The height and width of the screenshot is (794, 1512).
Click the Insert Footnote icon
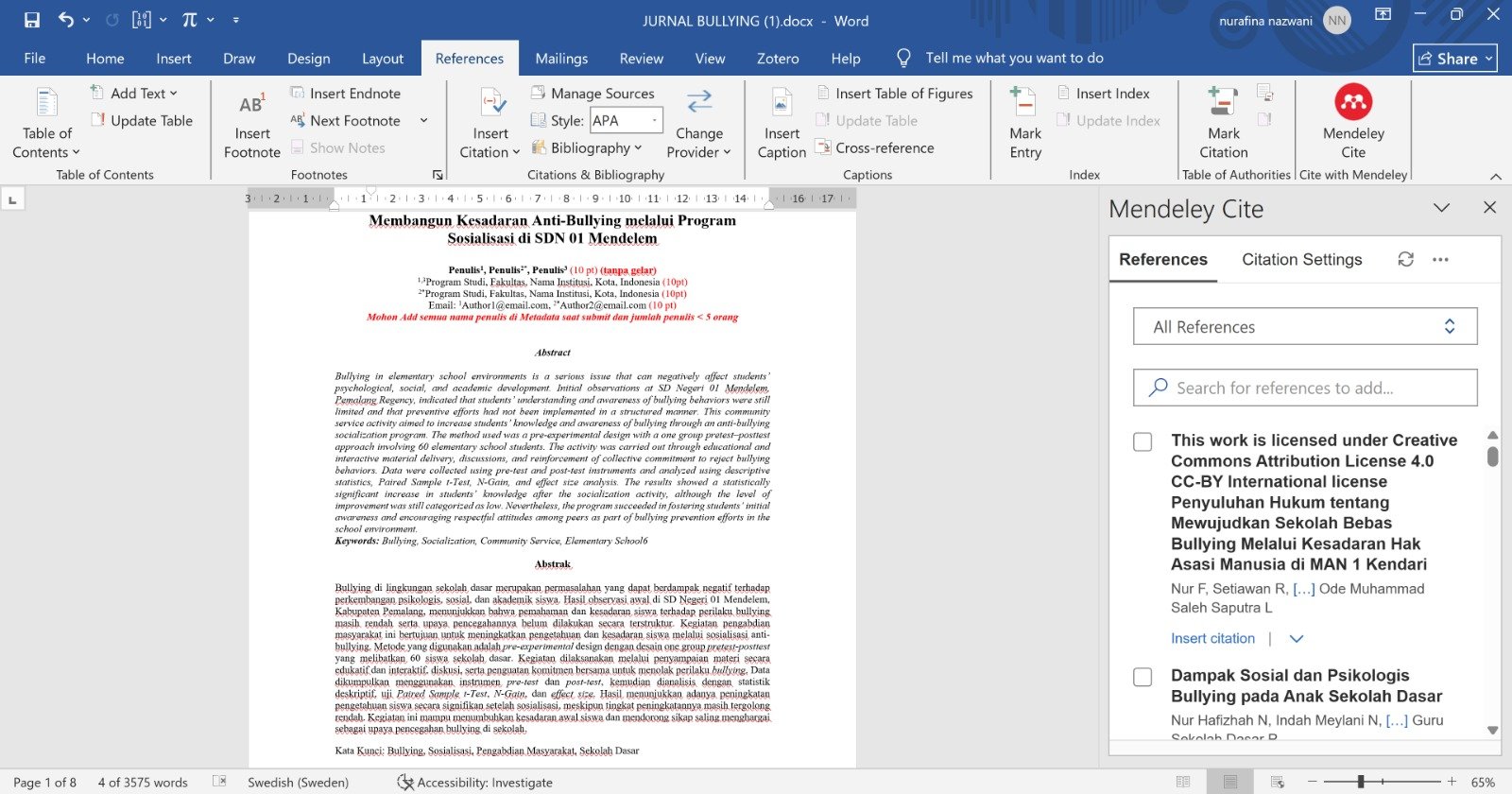pyautogui.click(x=252, y=106)
